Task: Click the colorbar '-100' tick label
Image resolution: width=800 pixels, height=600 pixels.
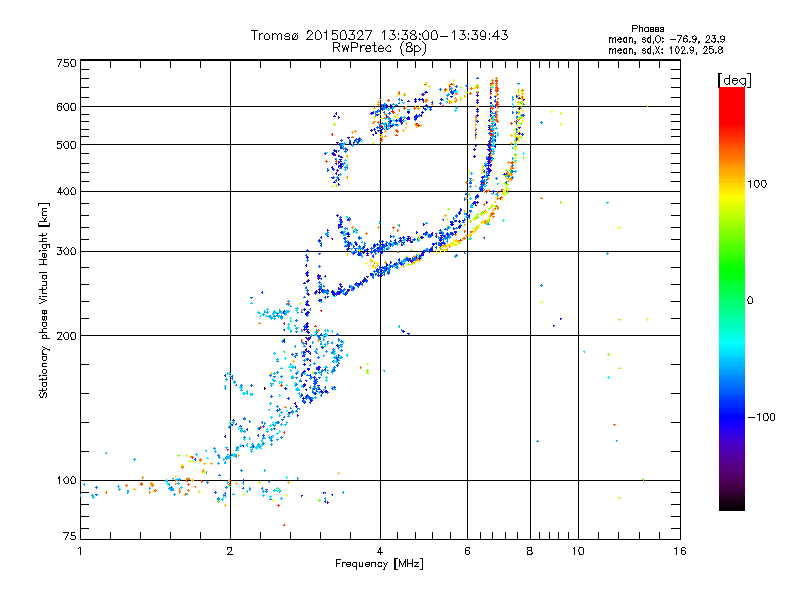Action: pyautogui.click(x=761, y=417)
